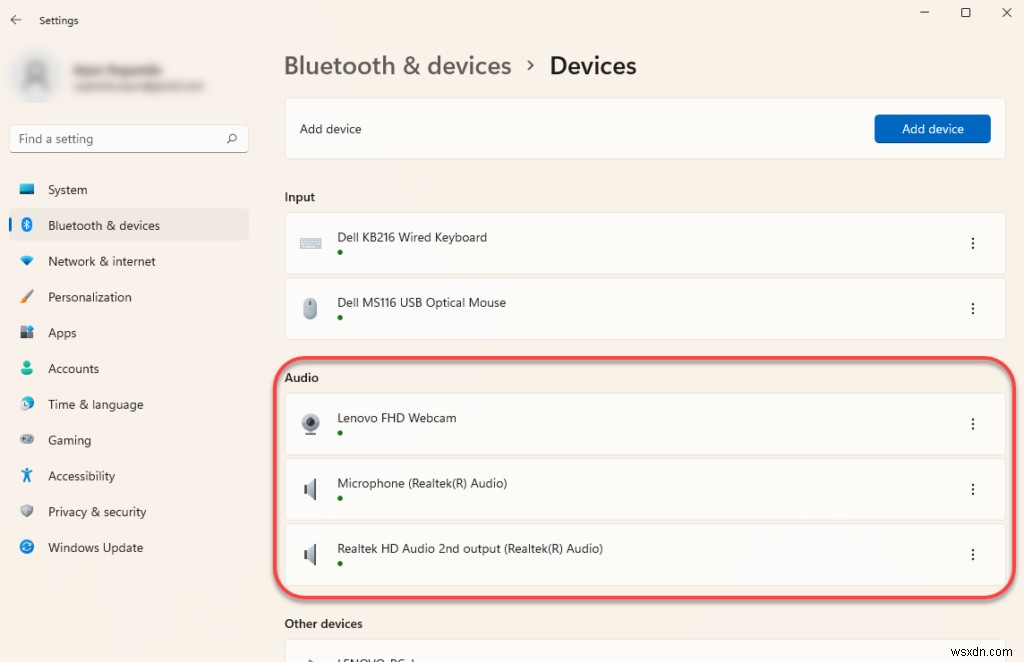Open the Gaming section
1024x662 pixels.
click(69, 440)
